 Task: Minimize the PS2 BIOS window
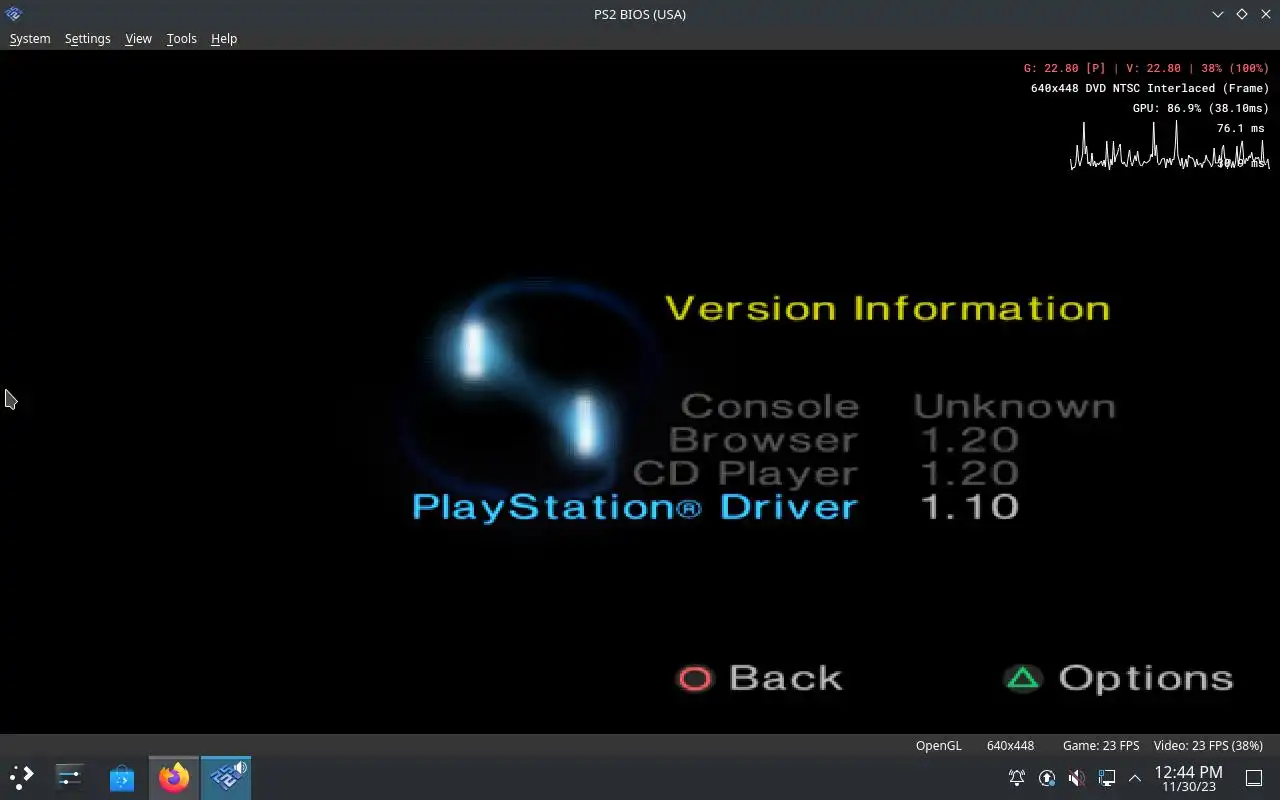point(1218,14)
